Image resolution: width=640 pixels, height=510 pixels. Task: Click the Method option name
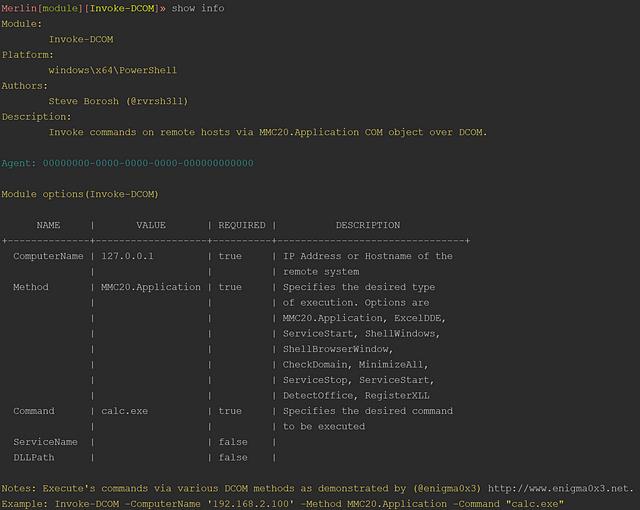click(31, 287)
